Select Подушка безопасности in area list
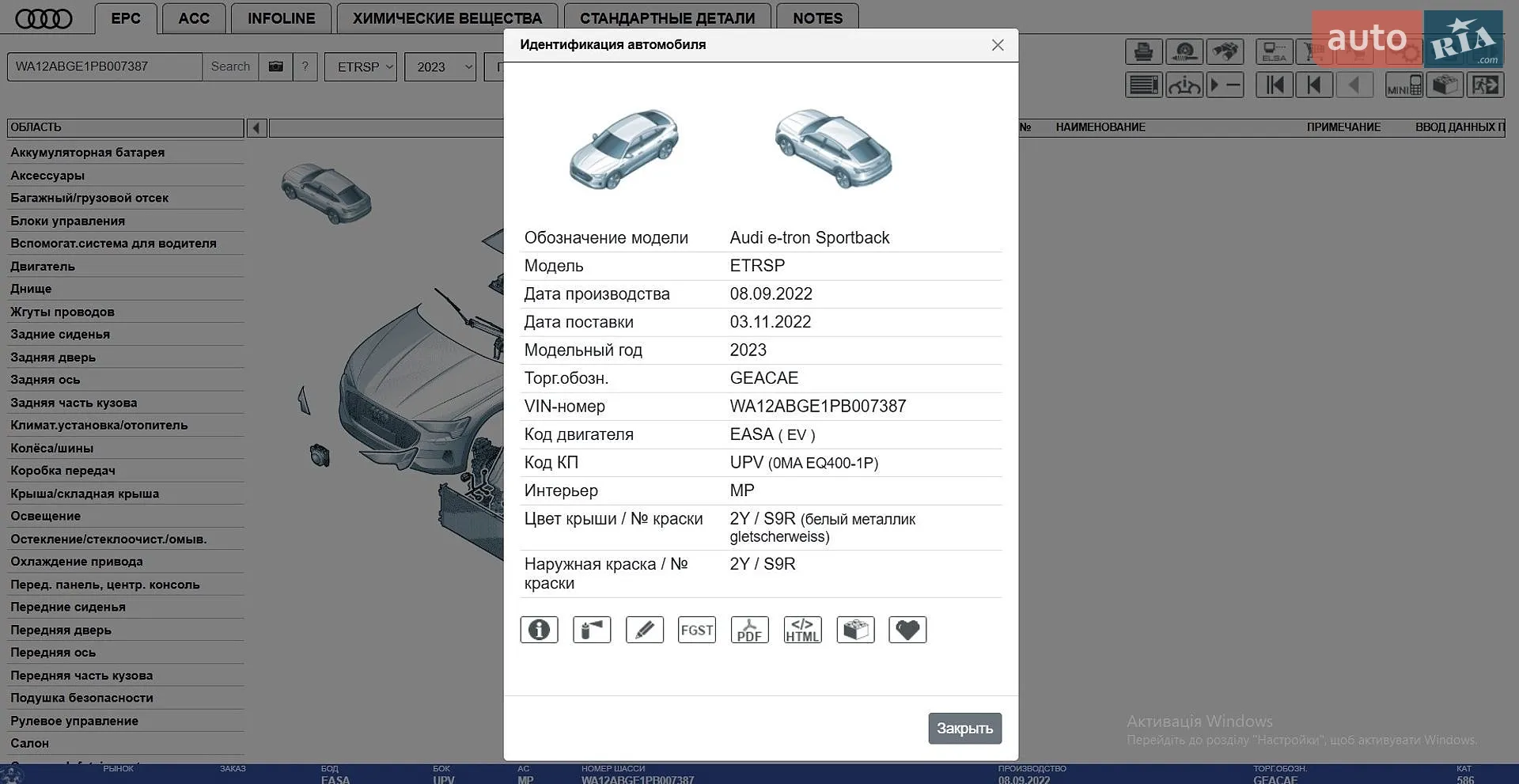The height and width of the screenshot is (784, 1519). [x=126, y=698]
